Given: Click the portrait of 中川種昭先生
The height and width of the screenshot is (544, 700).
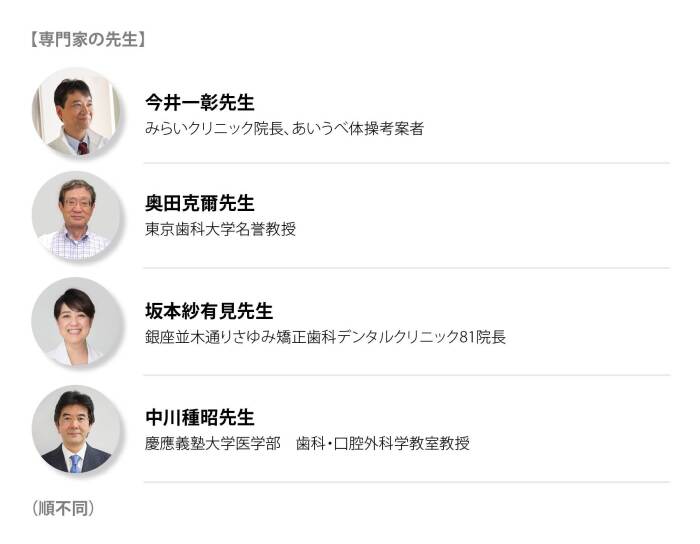Looking at the screenshot, I should pyautogui.click(x=76, y=430).
